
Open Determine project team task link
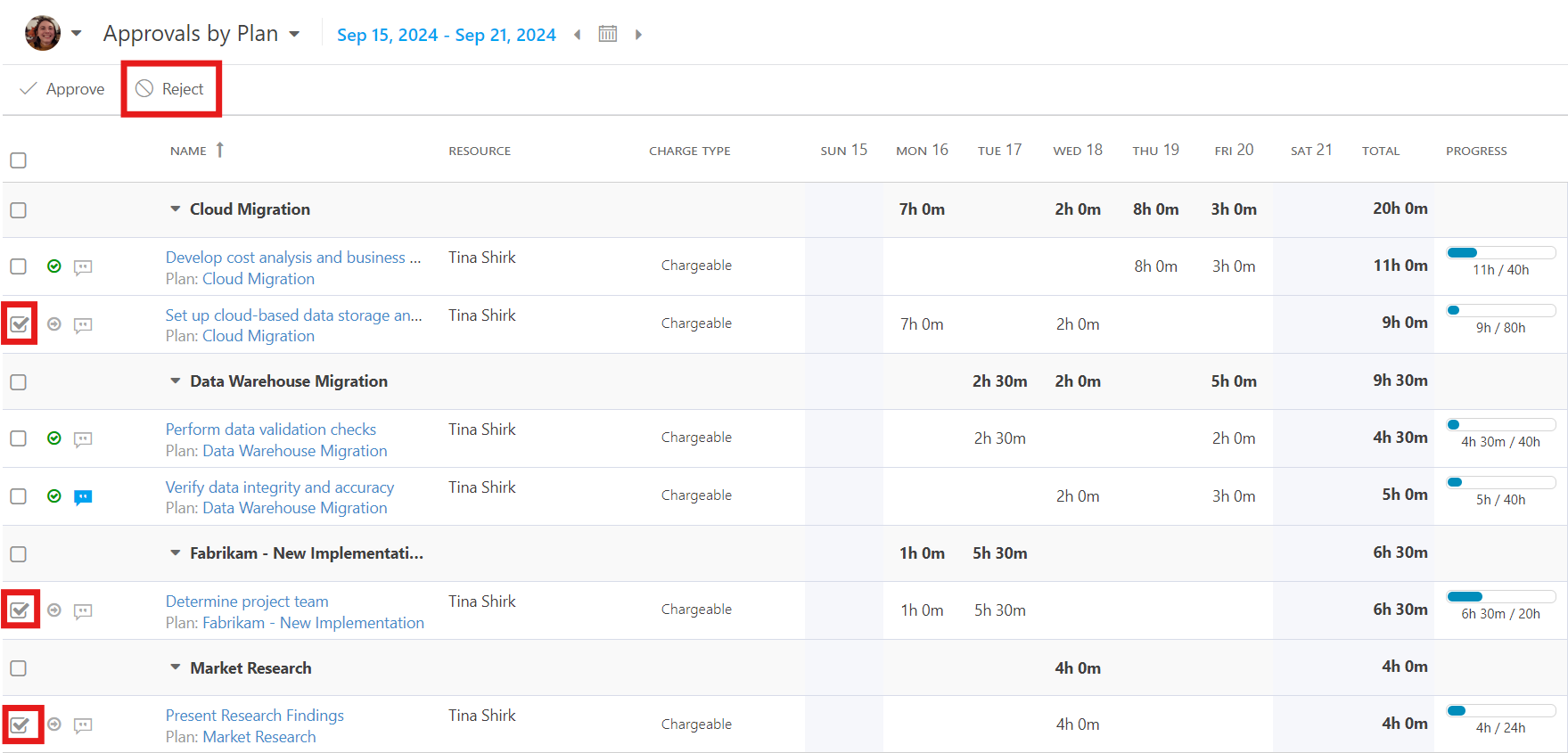[x=247, y=602]
